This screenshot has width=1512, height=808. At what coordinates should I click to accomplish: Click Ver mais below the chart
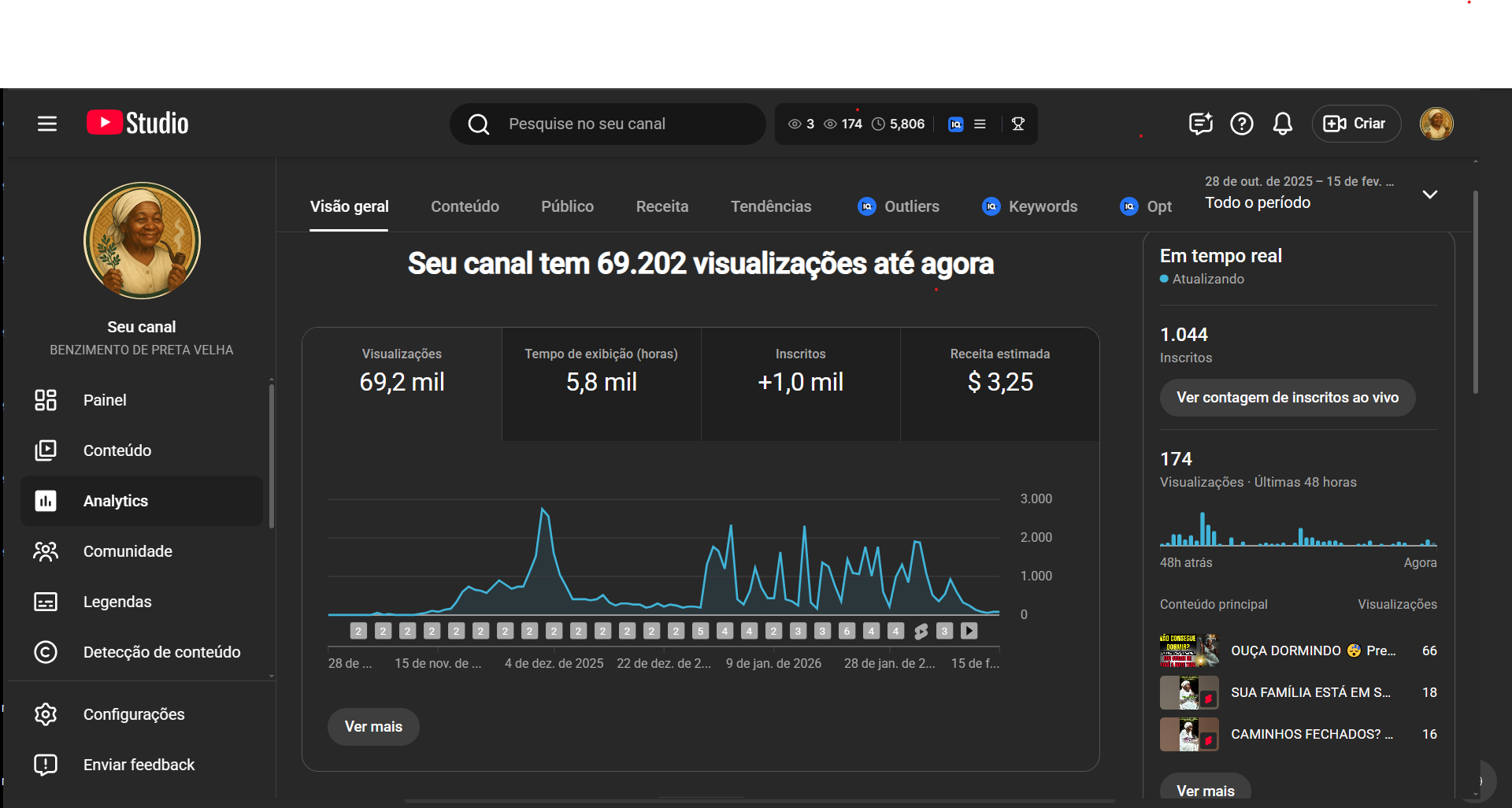coord(373,726)
